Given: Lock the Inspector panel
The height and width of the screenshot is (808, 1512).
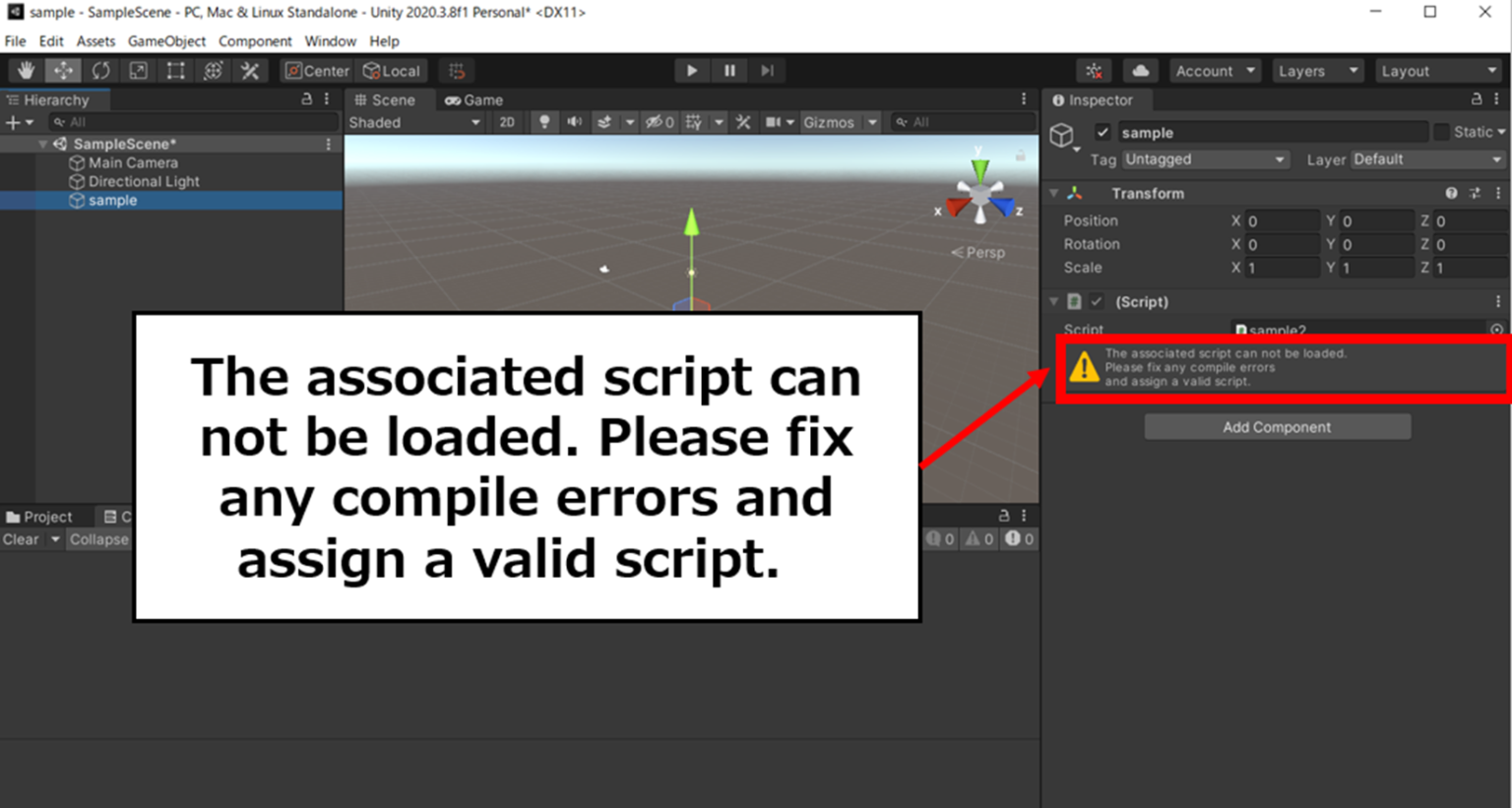Looking at the screenshot, I should 1477,99.
